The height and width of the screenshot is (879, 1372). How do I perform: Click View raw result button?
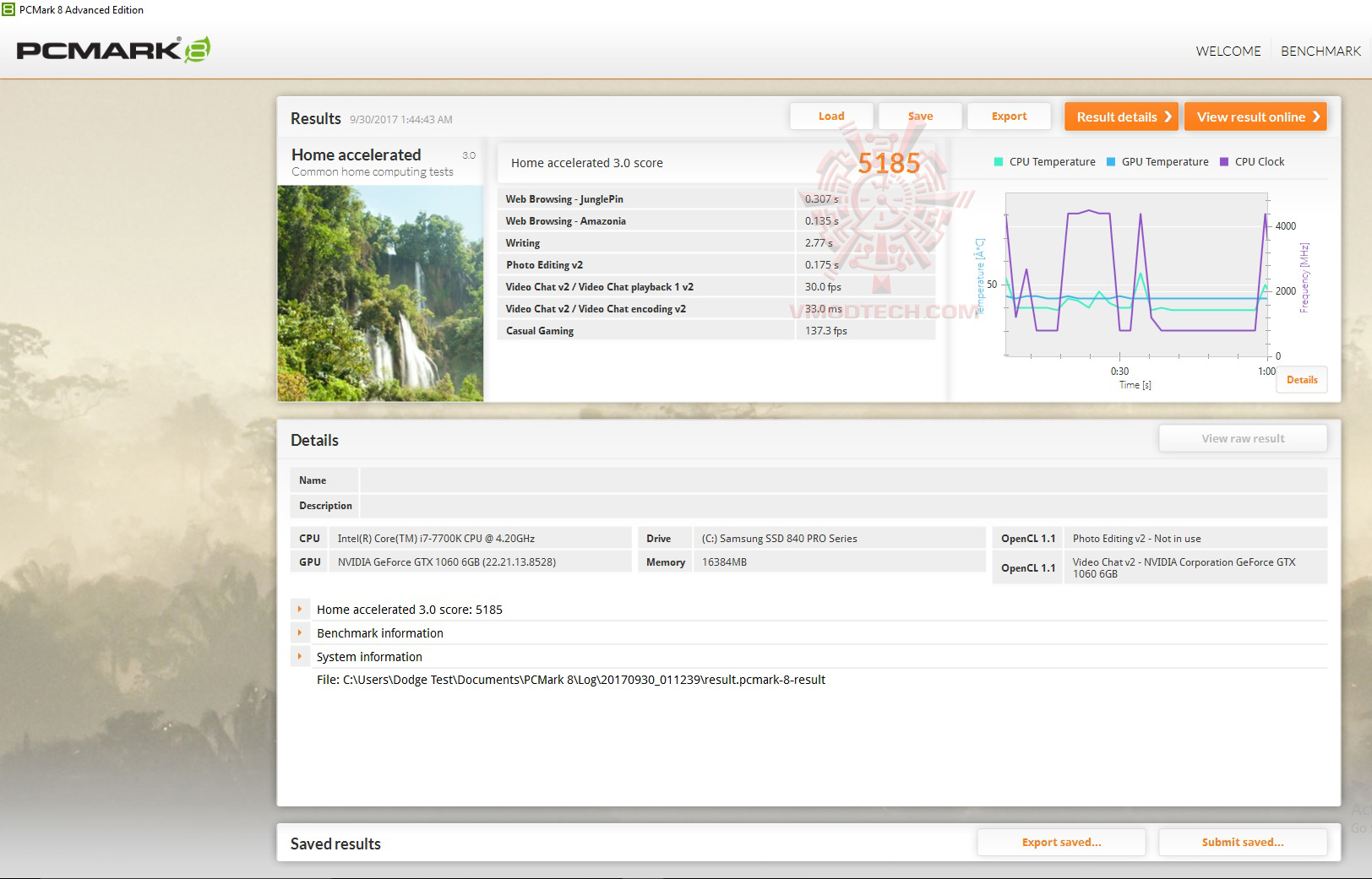coord(1243,438)
